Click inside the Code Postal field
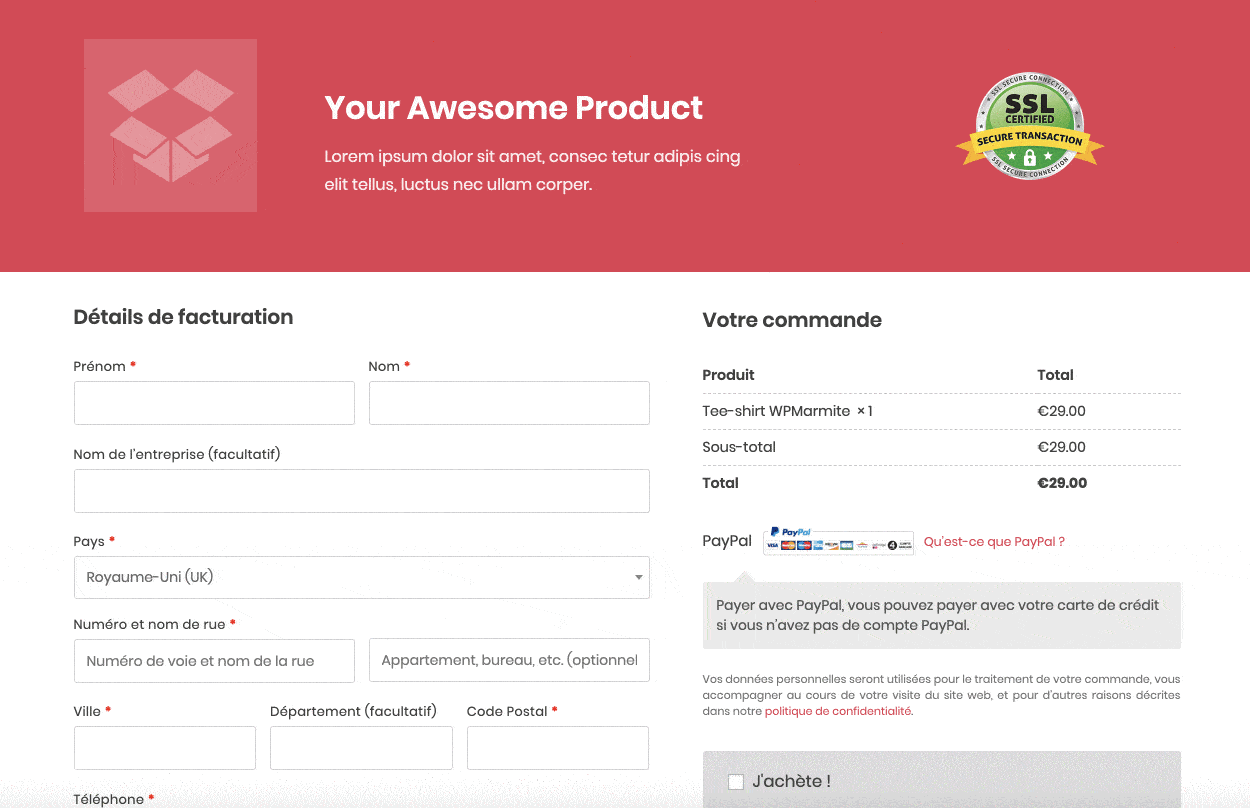1250x808 pixels. 557,748
